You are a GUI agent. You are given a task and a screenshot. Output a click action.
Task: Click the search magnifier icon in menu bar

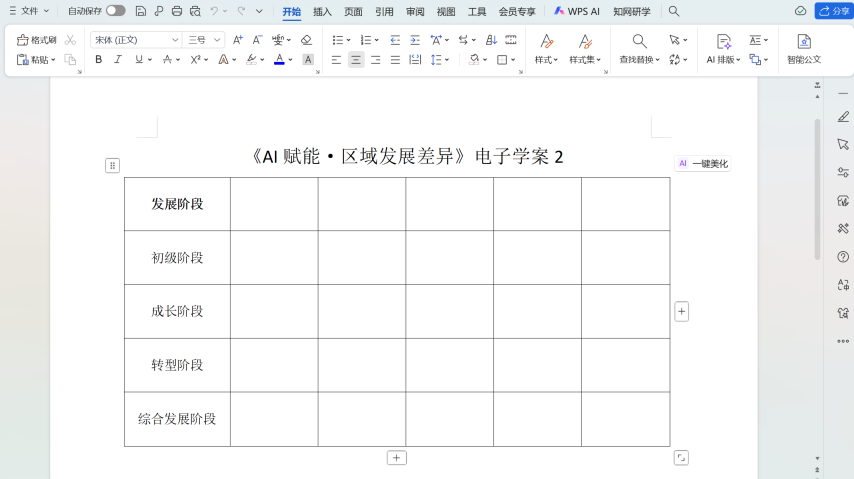click(674, 11)
